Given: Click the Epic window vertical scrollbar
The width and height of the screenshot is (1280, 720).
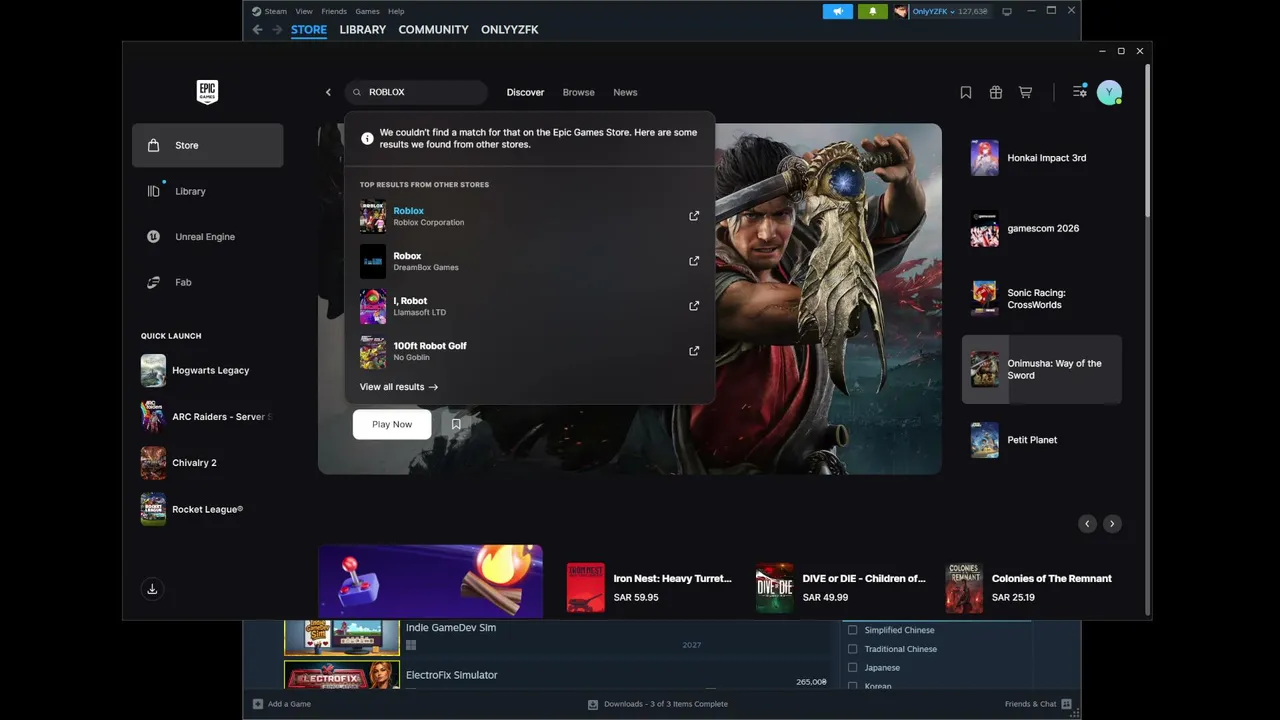Looking at the screenshot, I should (x=1147, y=140).
